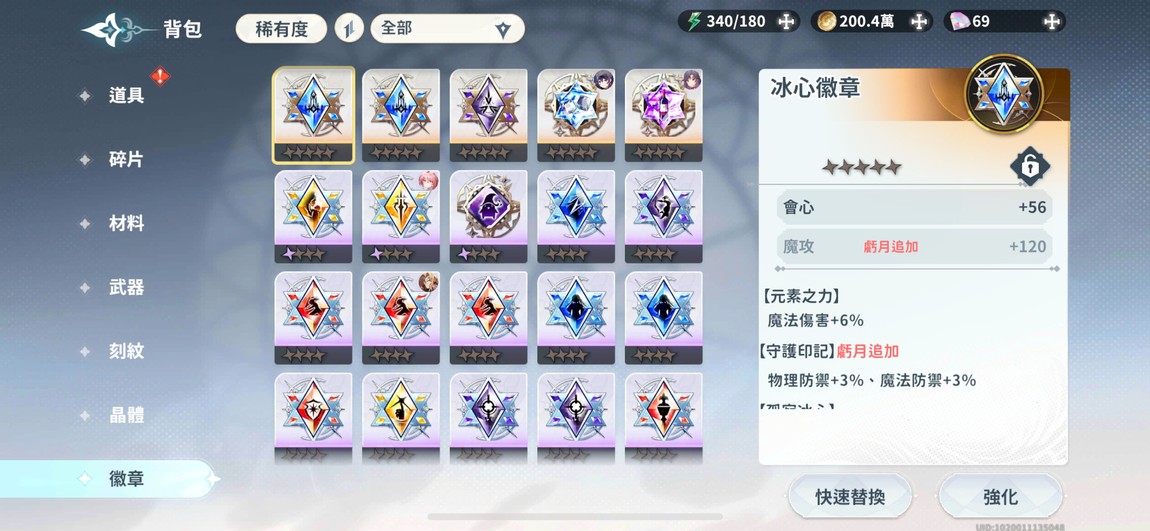Screen dimensions: 1150x531
Task: Select the blue lightning emblem in second row
Action: [576, 216]
